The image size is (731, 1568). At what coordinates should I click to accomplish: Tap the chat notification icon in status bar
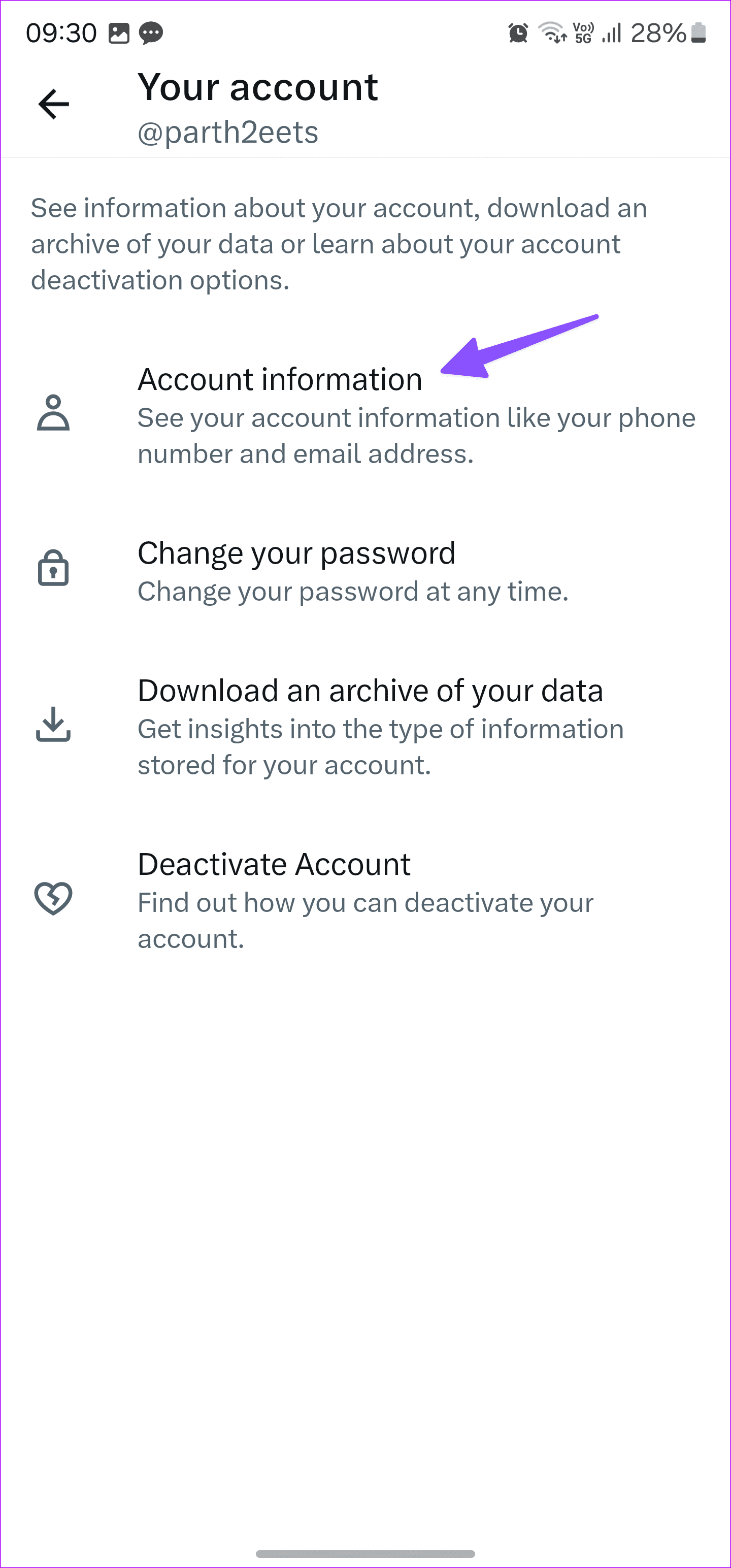[x=152, y=34]
